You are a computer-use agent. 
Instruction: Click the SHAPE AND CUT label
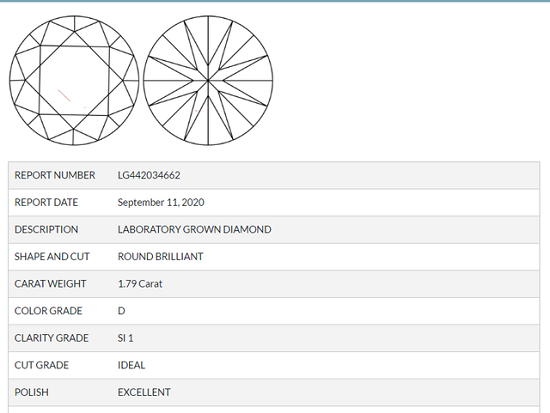point(52,257)
